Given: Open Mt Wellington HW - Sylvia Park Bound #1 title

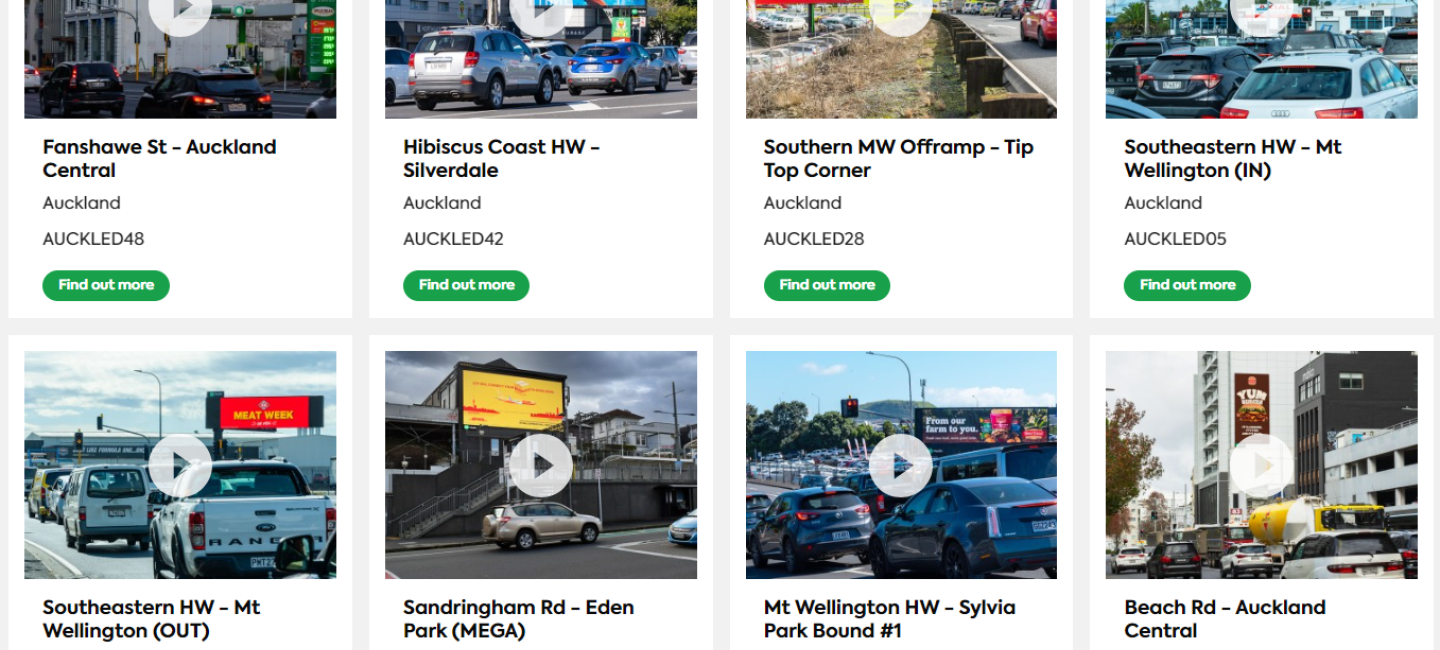Looking at the screenshot, I should [890, 619].
